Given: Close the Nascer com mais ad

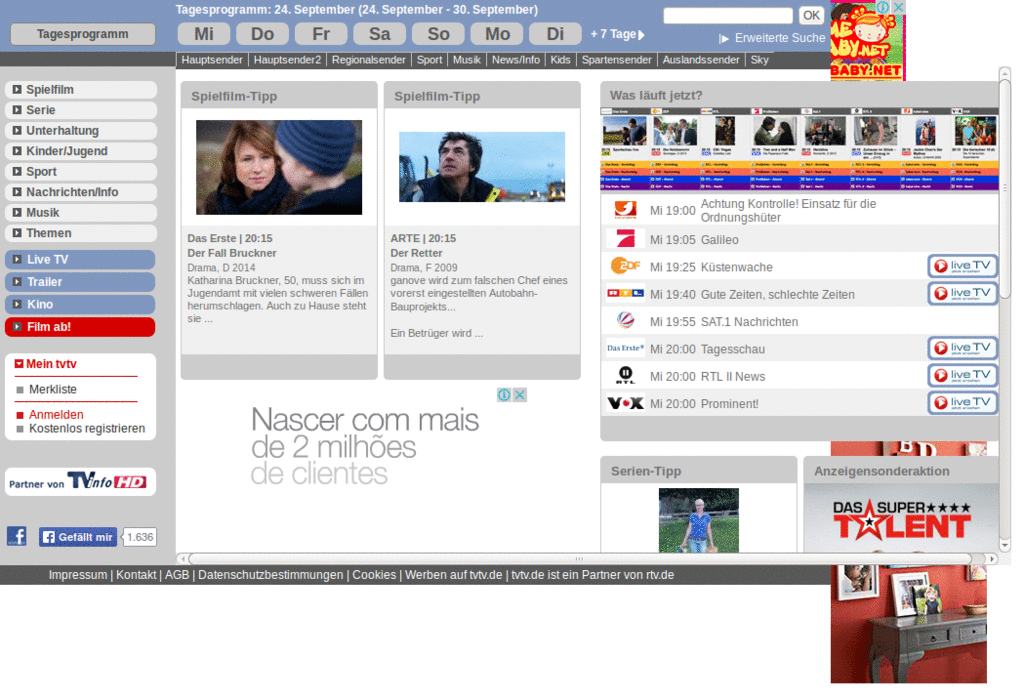Looking at the screenshot, I should coord(520,395).
